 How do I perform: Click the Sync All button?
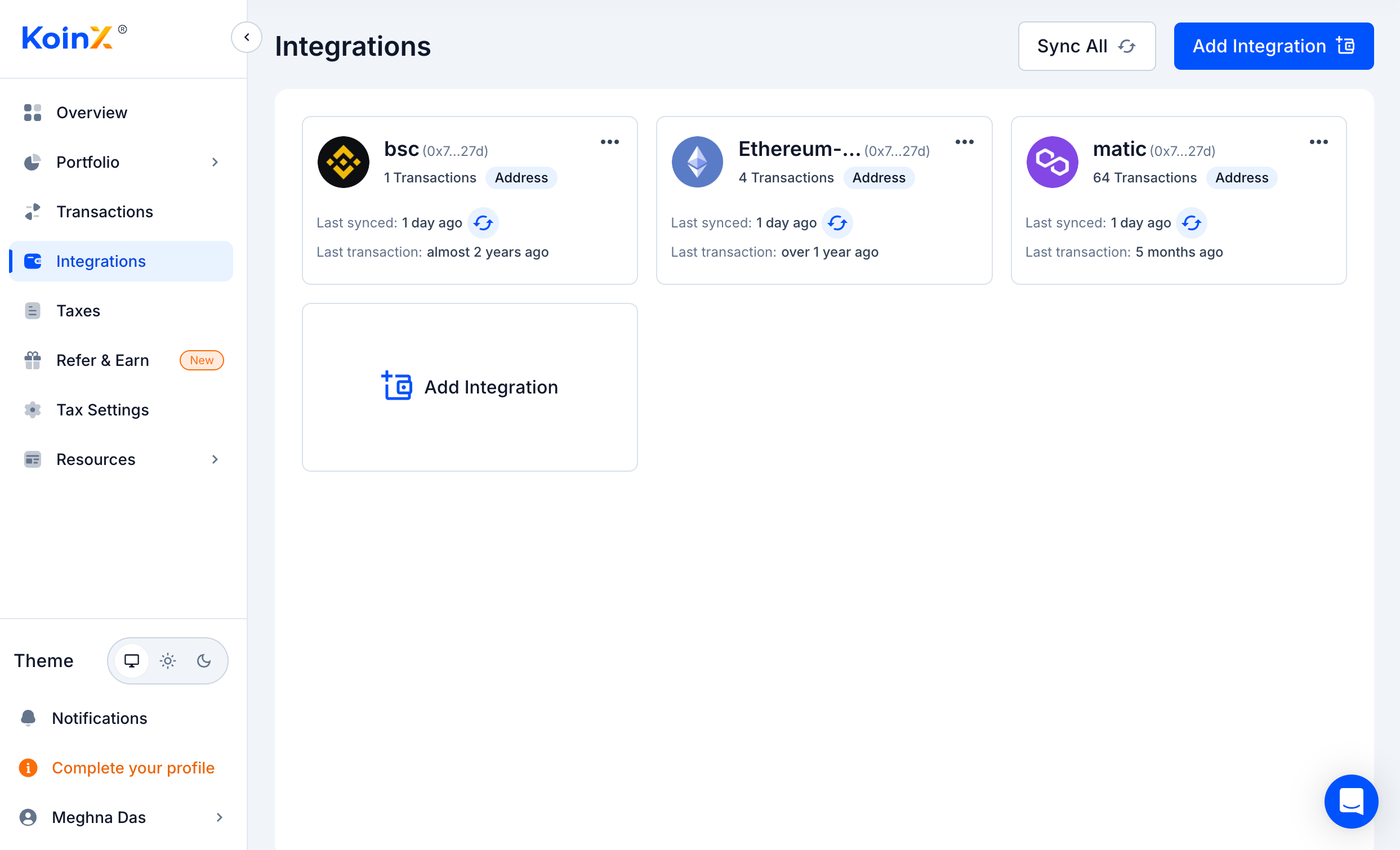pos(1086,46)
